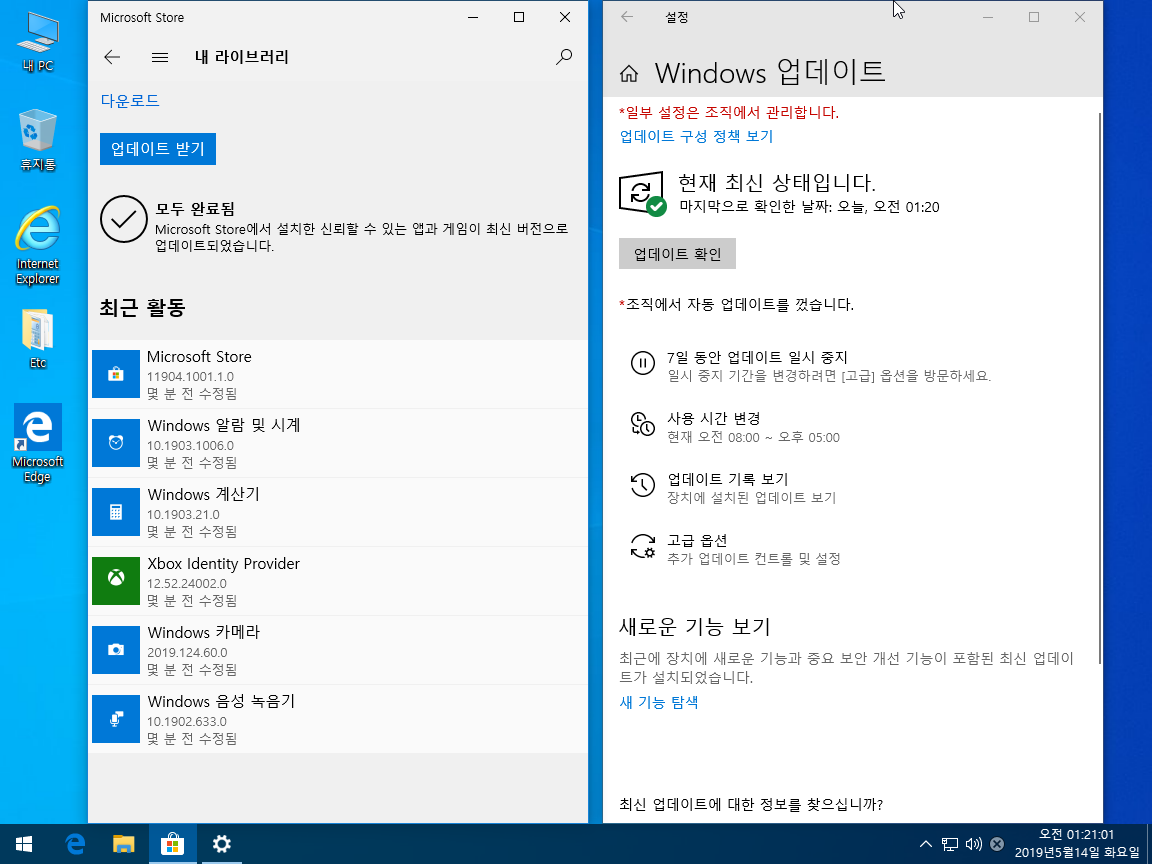The image size is (1152, 864).
Task: Select Windows 카메라 row title
Action: 204,633
